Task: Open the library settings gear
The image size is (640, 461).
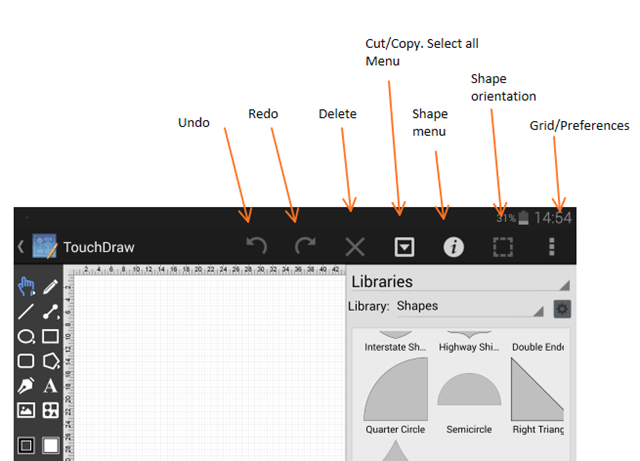Action: 562,309
